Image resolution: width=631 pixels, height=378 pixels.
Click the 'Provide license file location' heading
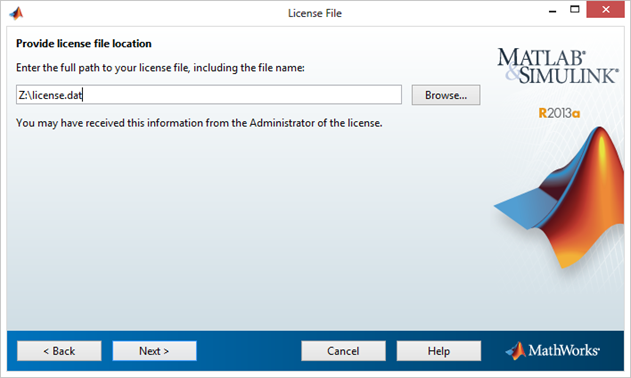click(84, 43)
